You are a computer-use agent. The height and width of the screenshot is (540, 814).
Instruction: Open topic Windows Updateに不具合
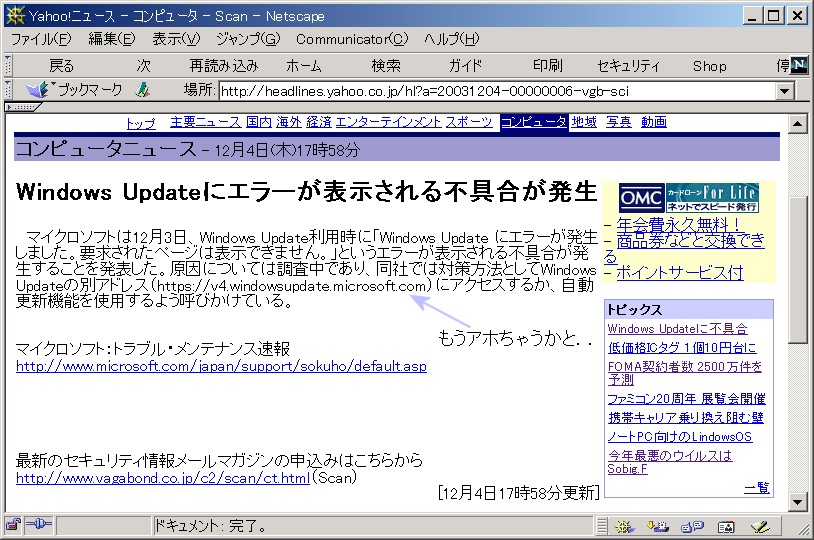tap(677, 329)
